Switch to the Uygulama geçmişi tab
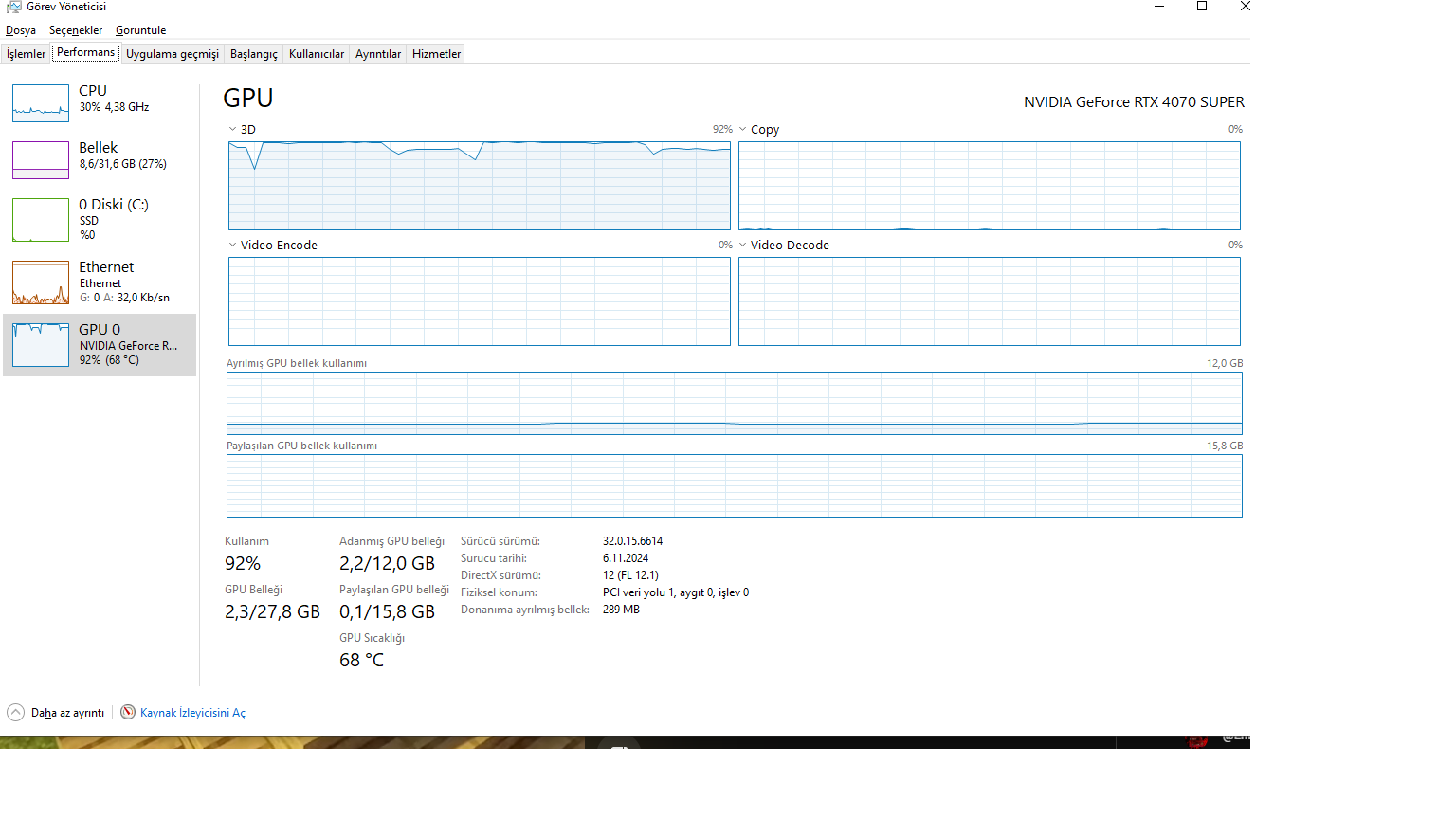This screenshot has height=819, width=1456. coord(173,54)
